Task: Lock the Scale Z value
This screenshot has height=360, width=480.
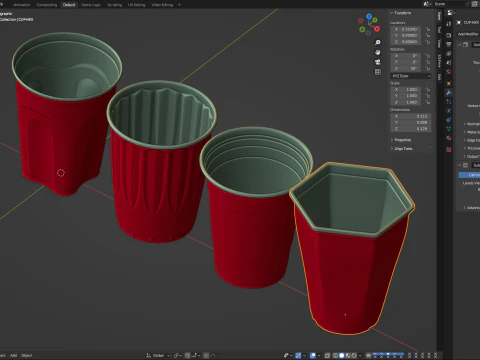Action: tap(428, 102)
